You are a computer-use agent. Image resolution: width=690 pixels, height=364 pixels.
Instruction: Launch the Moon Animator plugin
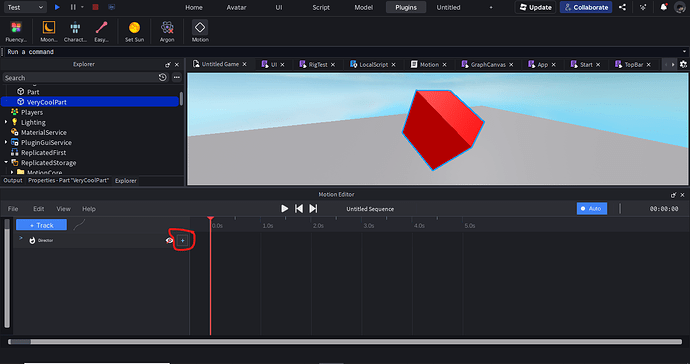click(x=48, y=31)
